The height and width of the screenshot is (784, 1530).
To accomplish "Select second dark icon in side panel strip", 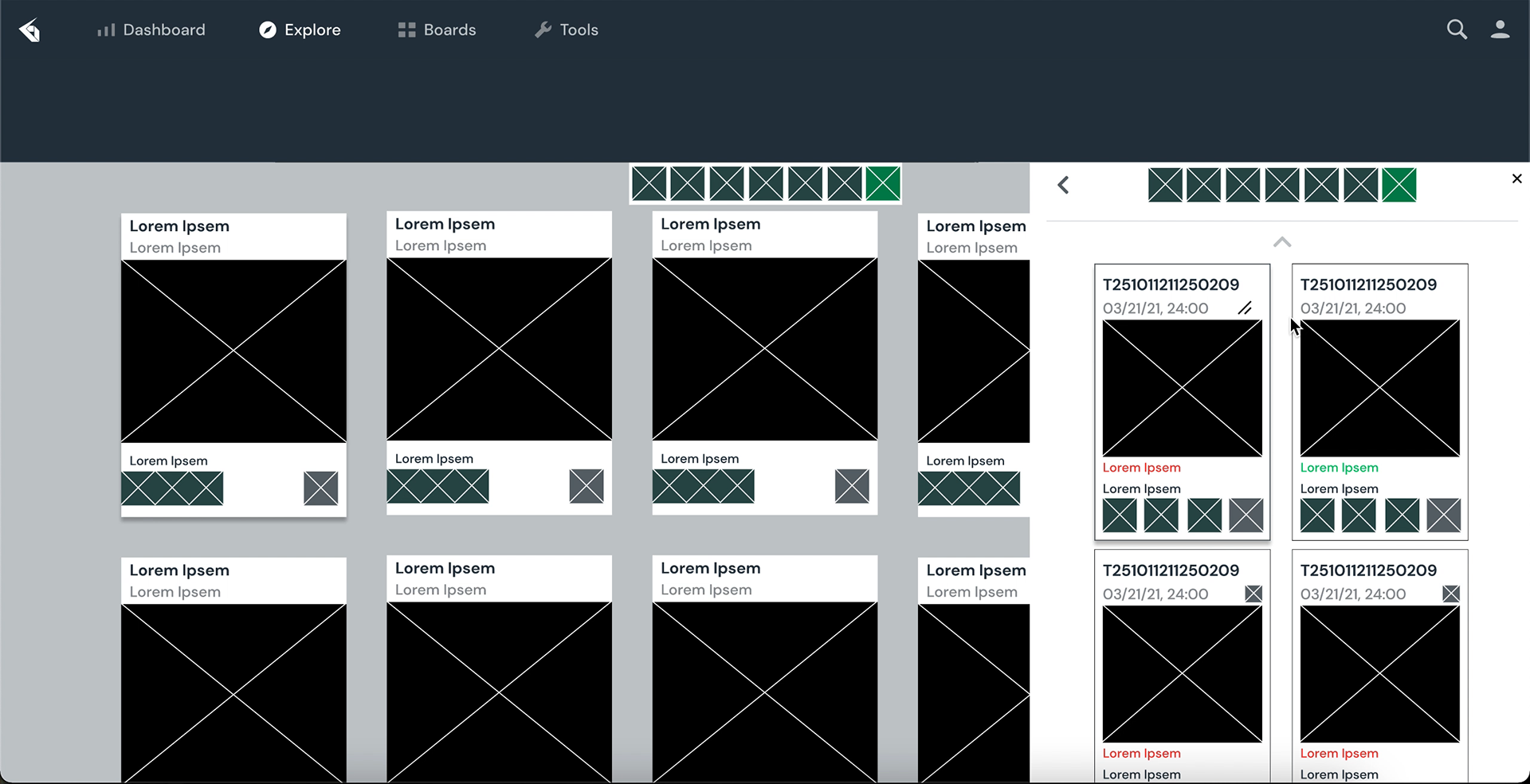I will [x=1204, y=185].
